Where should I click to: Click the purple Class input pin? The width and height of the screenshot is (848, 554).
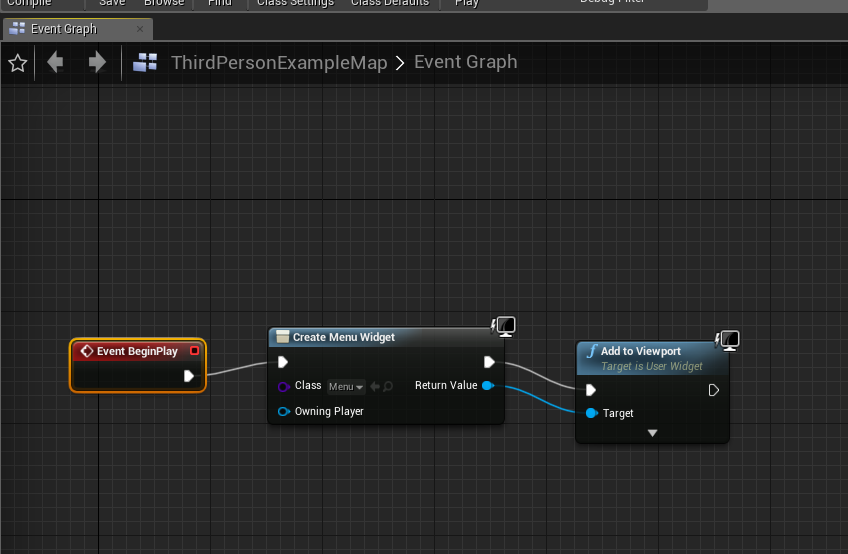[283, 386]
